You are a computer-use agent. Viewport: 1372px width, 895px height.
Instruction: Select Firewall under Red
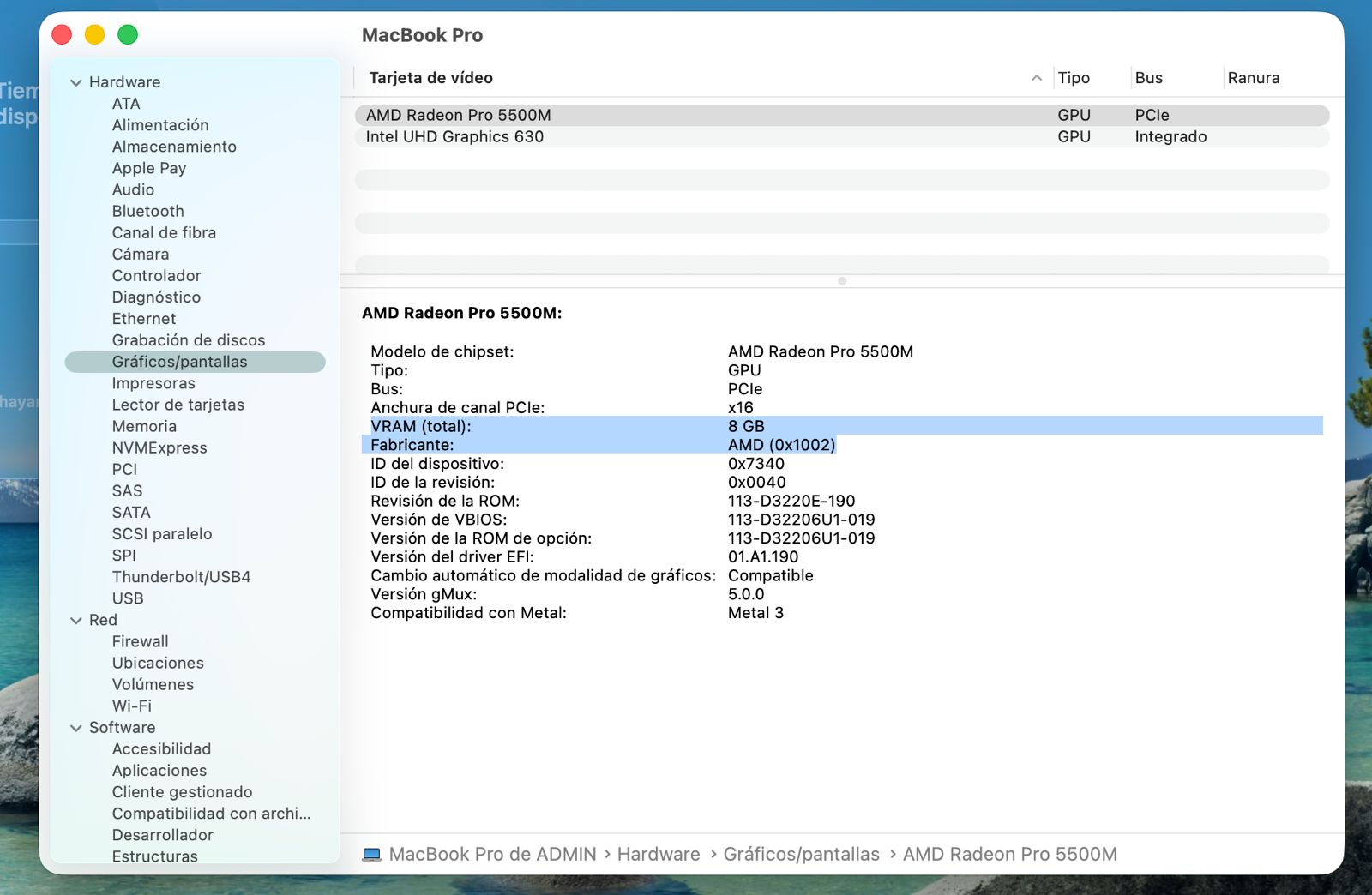pos(141,642)
